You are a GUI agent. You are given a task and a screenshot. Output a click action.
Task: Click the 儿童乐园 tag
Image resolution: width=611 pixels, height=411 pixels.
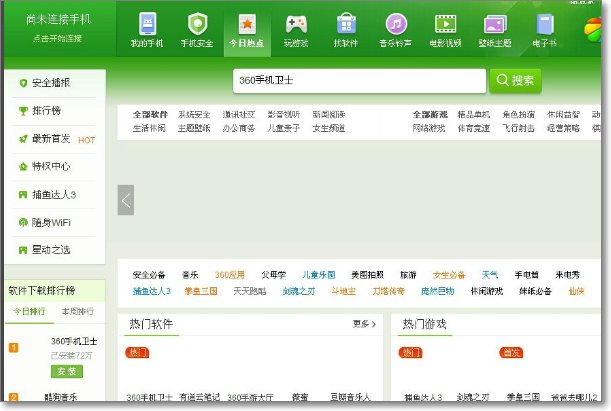click(x=319, y=275)
